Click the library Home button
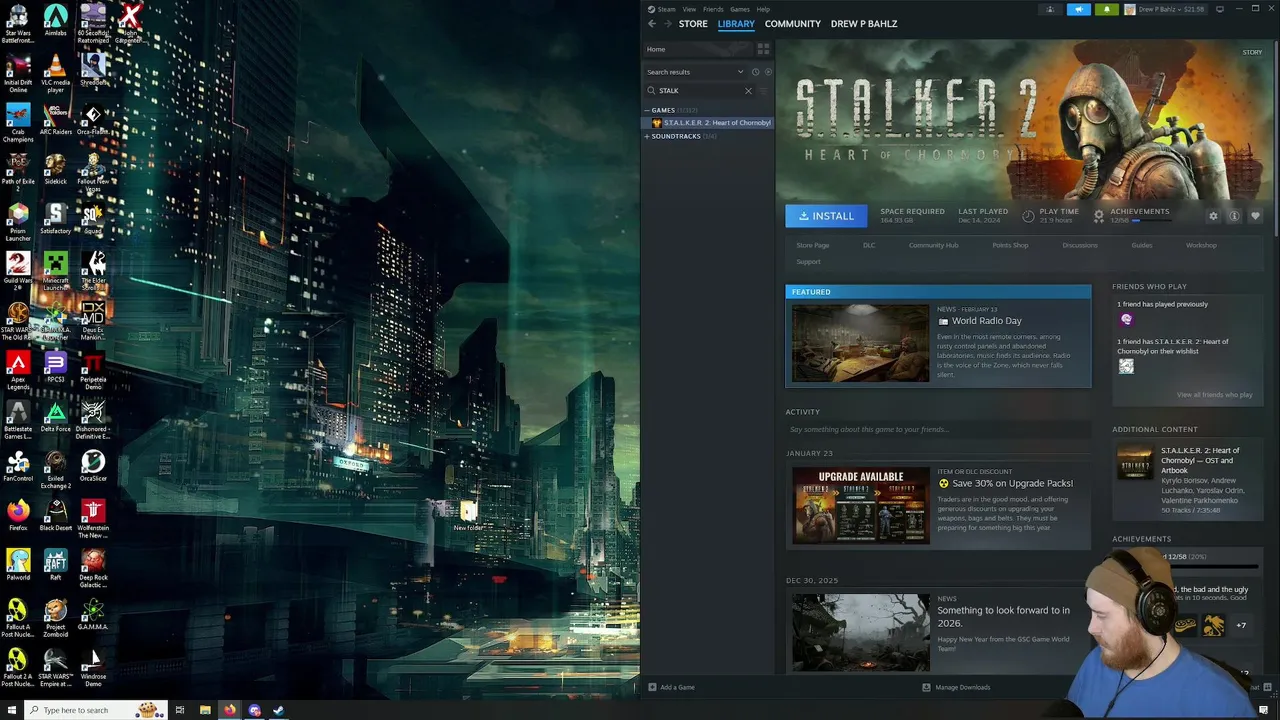The width and height of the screenshot is (1280, 720). coord(698,49)
